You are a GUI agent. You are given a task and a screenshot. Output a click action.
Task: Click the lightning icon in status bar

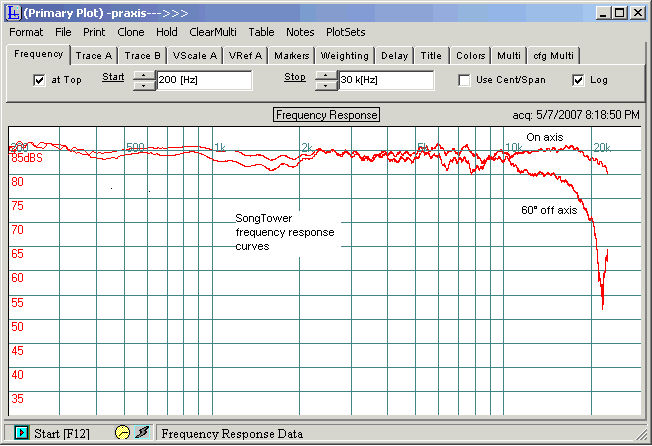coord(142,433)
